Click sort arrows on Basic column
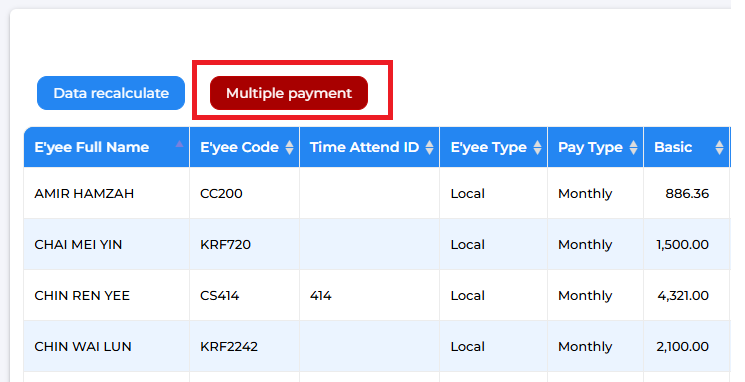This screenshot has height=382, width=745. [719, 147]
